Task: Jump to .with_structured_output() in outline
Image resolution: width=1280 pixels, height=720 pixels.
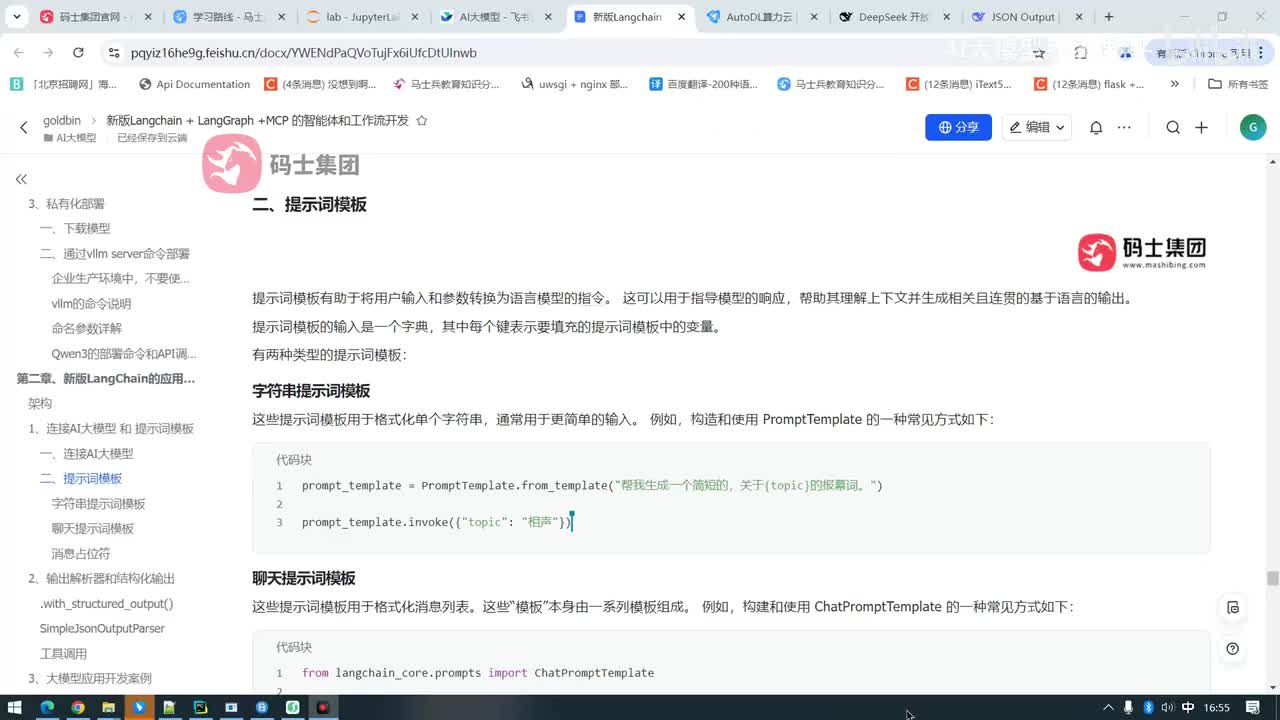Action: pyautogui.click(x=107, y=603)
